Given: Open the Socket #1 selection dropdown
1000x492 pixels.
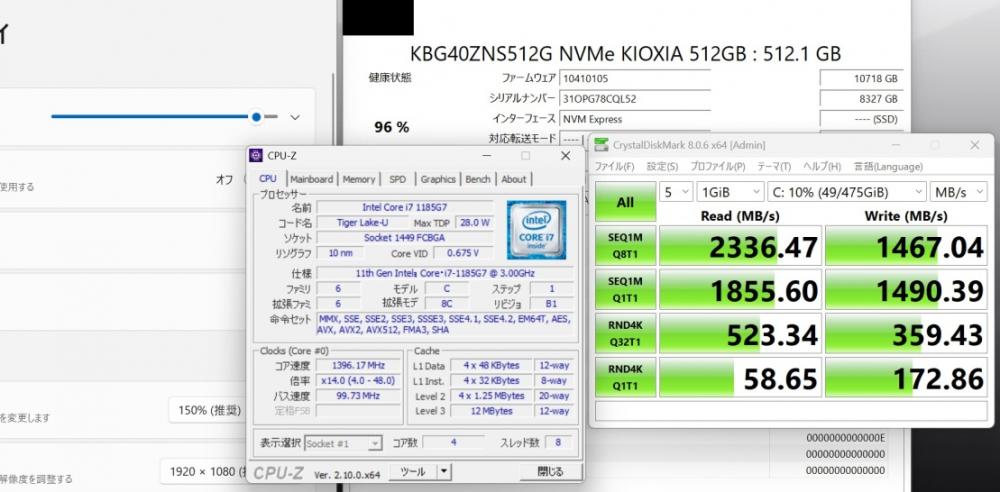Looking at the screenshot, I should tap(343, 443).
